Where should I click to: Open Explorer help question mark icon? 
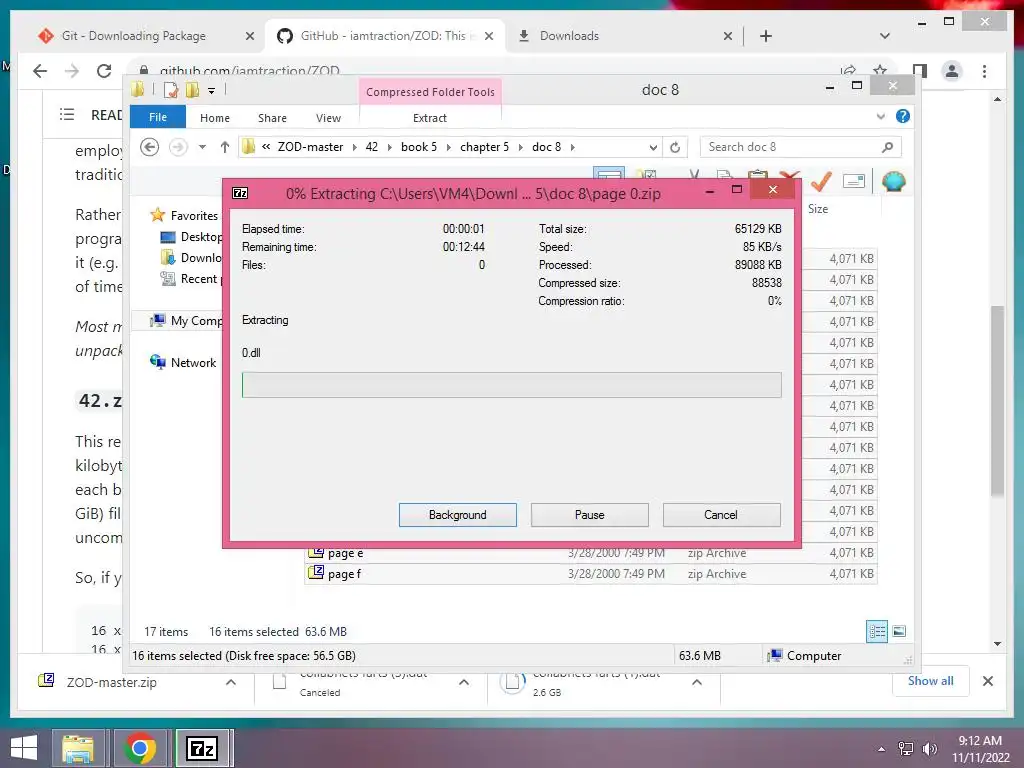coord(903,116)
